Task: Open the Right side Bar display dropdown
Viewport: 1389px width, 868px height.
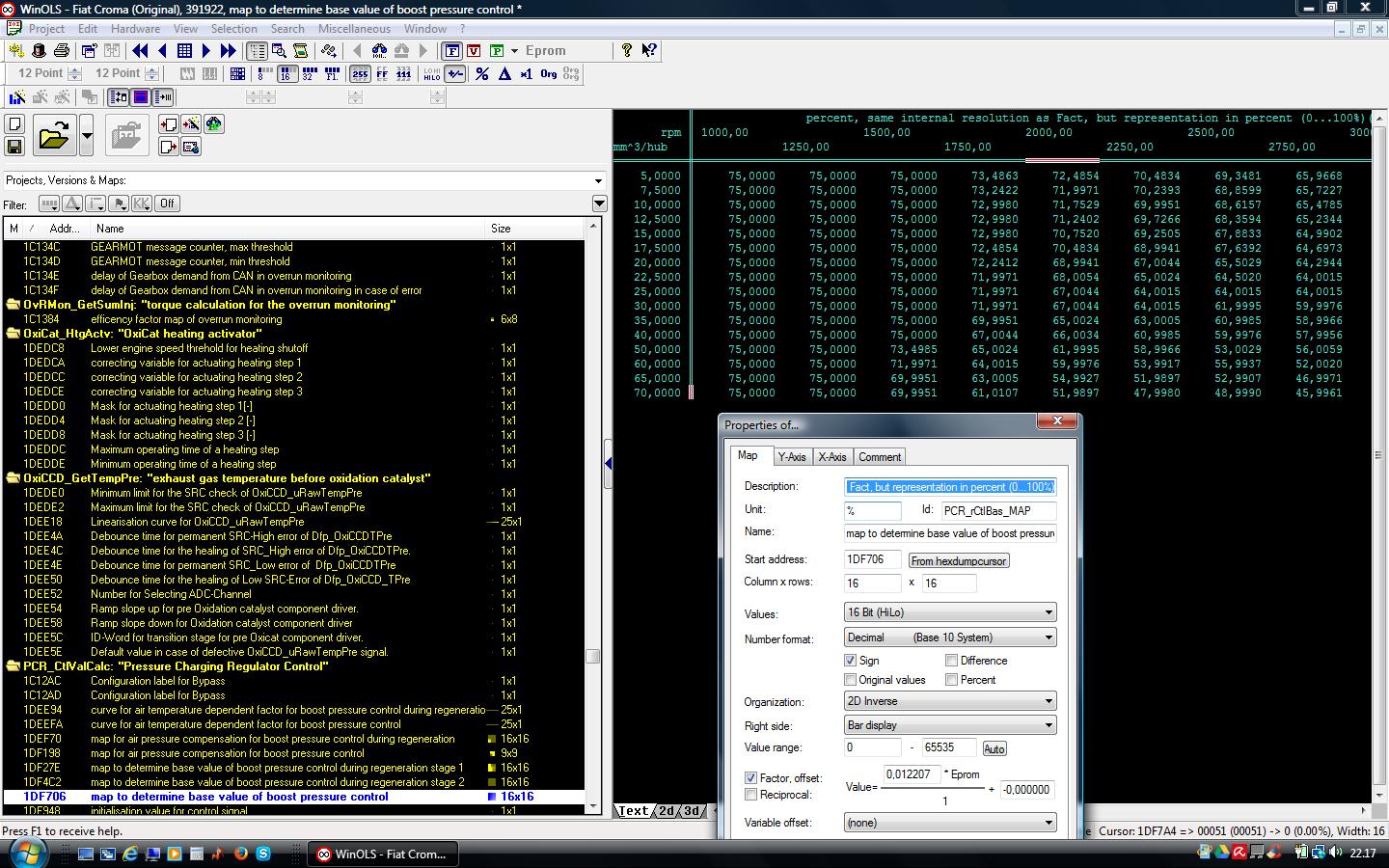Action: coord(950,725)
